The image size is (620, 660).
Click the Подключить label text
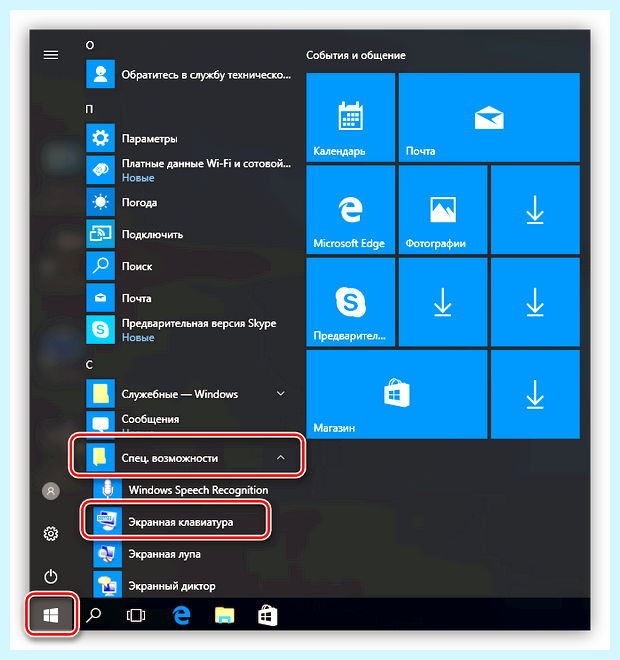click(152, 234)
